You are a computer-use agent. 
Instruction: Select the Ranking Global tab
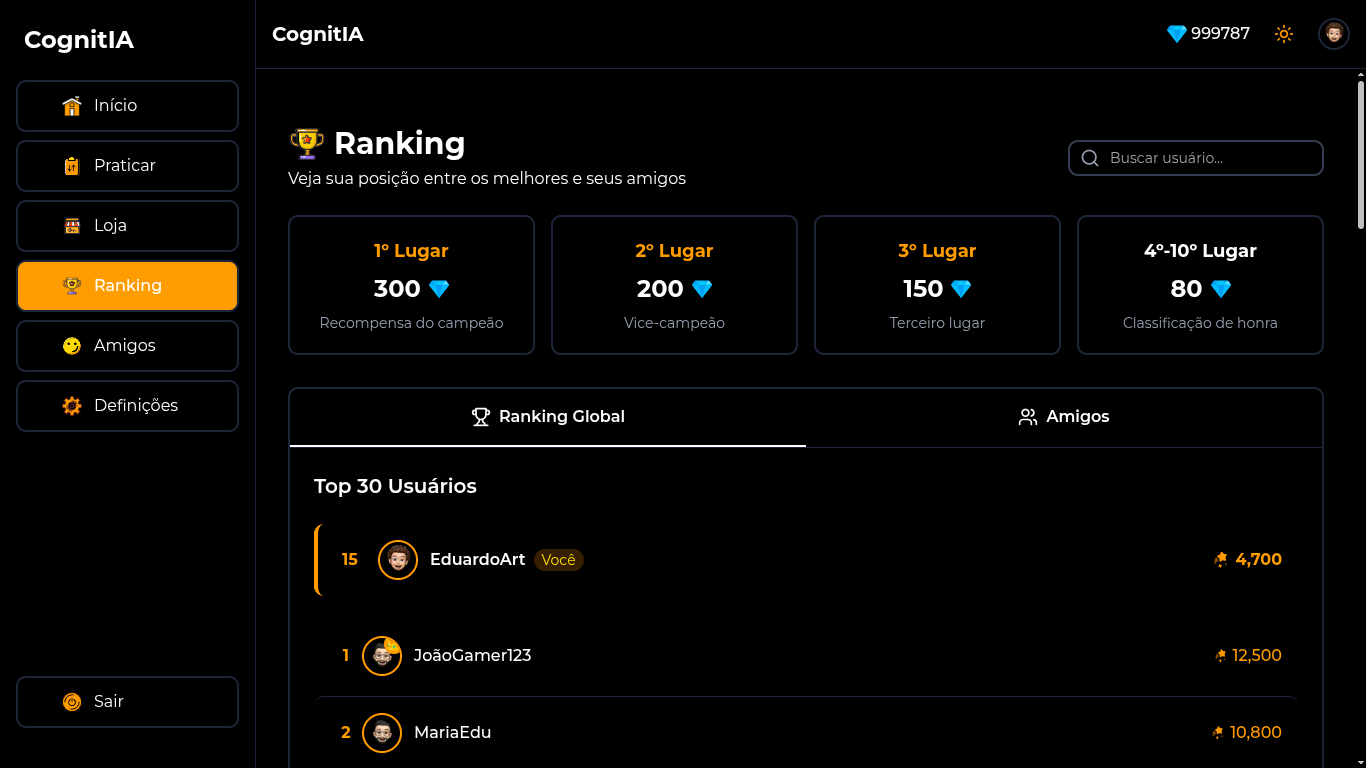548,417
